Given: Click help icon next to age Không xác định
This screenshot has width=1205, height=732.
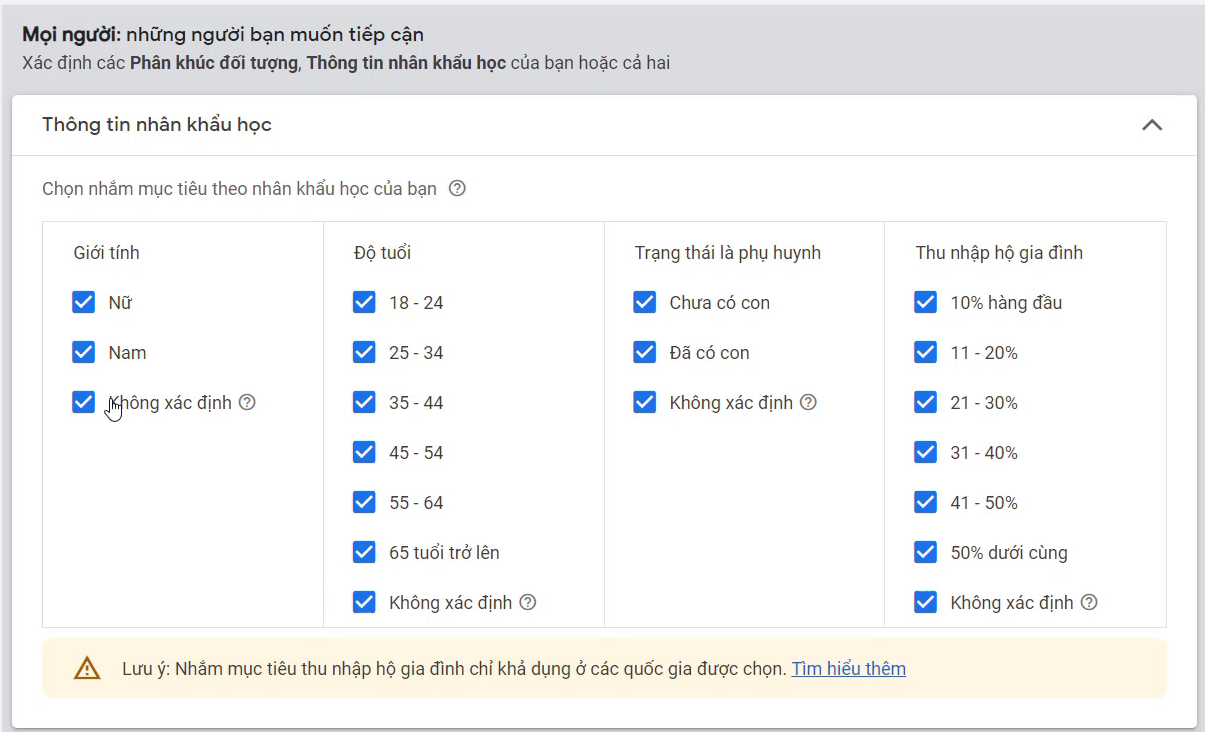Looking at the screenshot, I should click(528, 603).
